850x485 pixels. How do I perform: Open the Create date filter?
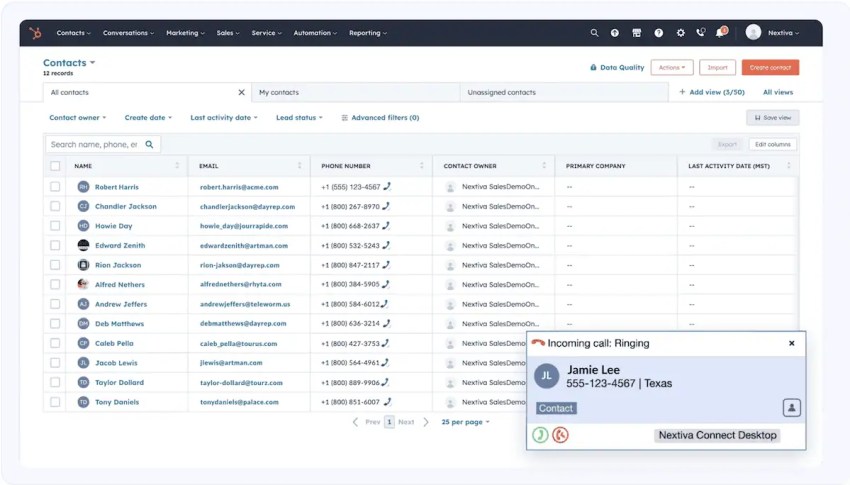(x=148, y=118)
